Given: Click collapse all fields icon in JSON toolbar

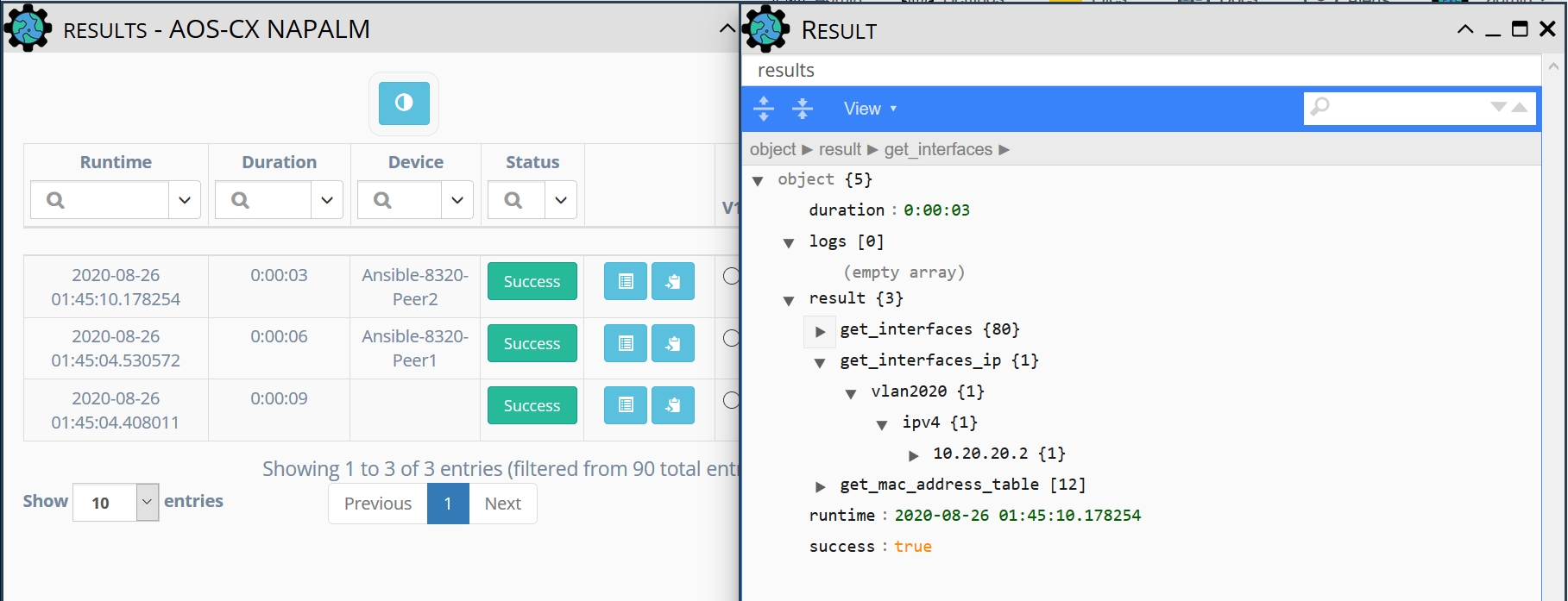Looking at the screenshot, I should 803,109.
